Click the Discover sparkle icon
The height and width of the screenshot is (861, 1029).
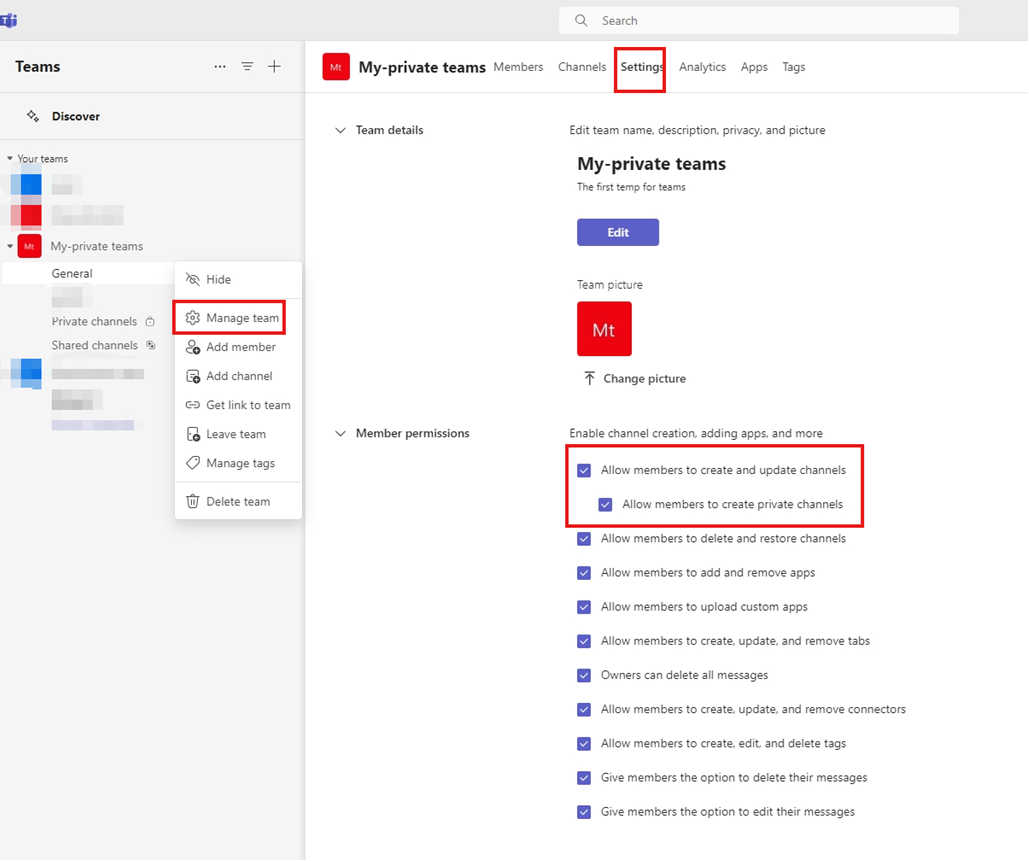(x=33, y=116)
